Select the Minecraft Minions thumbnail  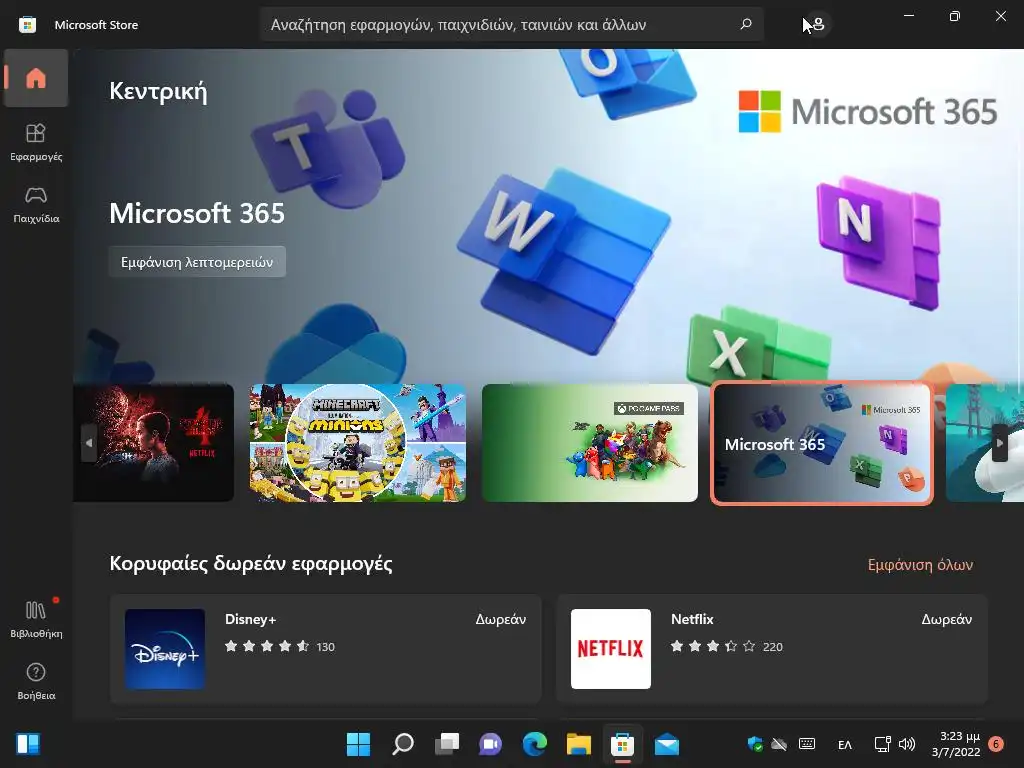[x=358, y=443]
